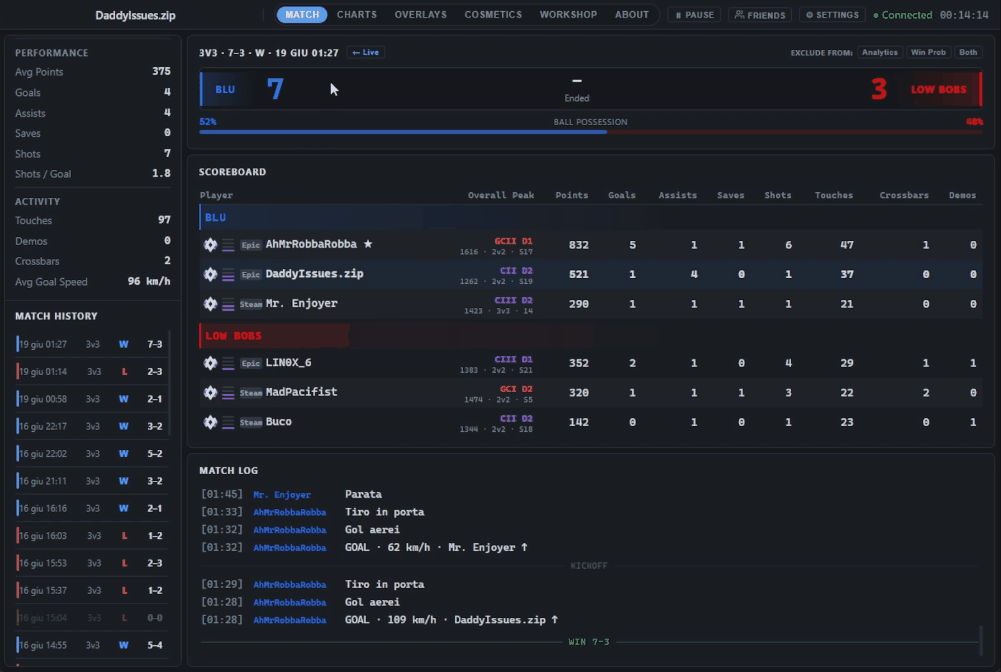Click Mr. Enjoyer's rank badge icon
Viewport: 1001px width, 672px height.
click(210, 304)
